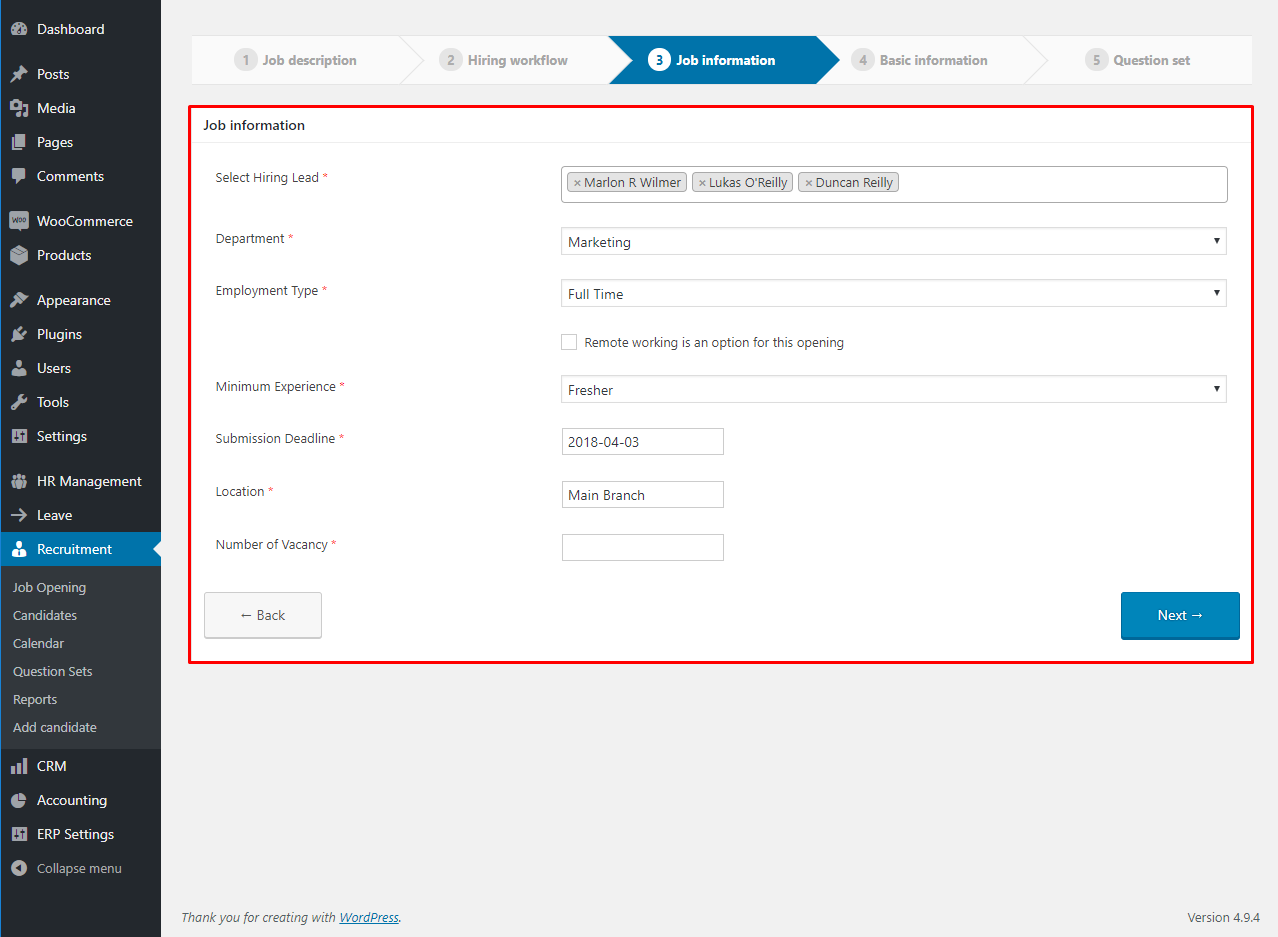Screen dimensions: 1278x937
Task: Click the Plugins plug icon
Action: click(19, 334)
